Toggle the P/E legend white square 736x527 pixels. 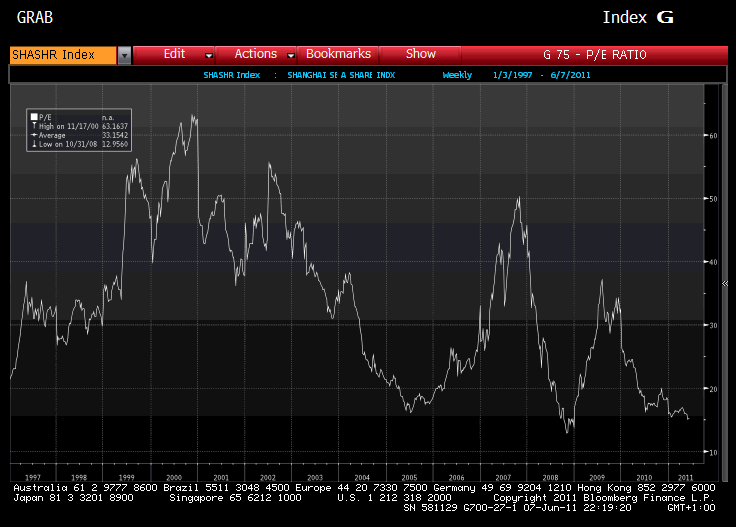pyautogui.click(x=34, y=117)
